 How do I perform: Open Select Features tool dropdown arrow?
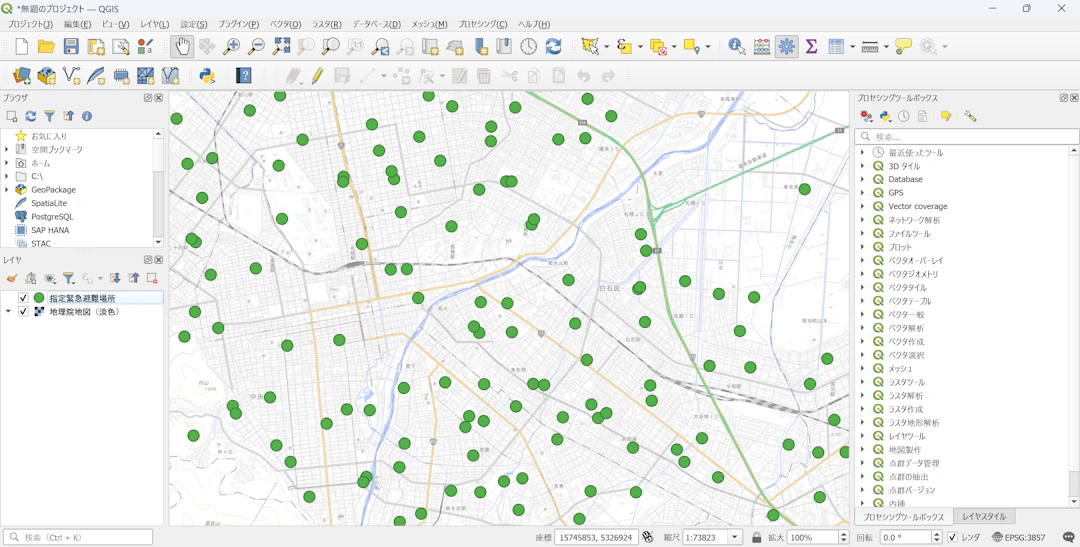606,46
